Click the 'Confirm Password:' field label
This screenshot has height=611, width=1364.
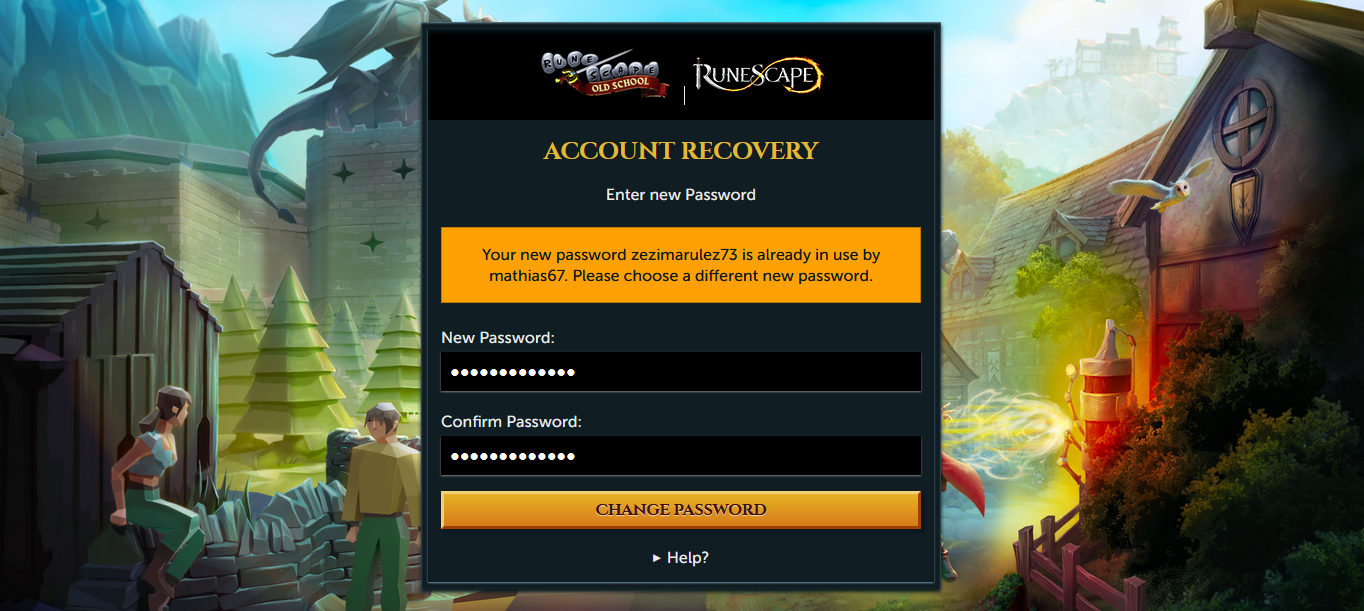point(511,422)
